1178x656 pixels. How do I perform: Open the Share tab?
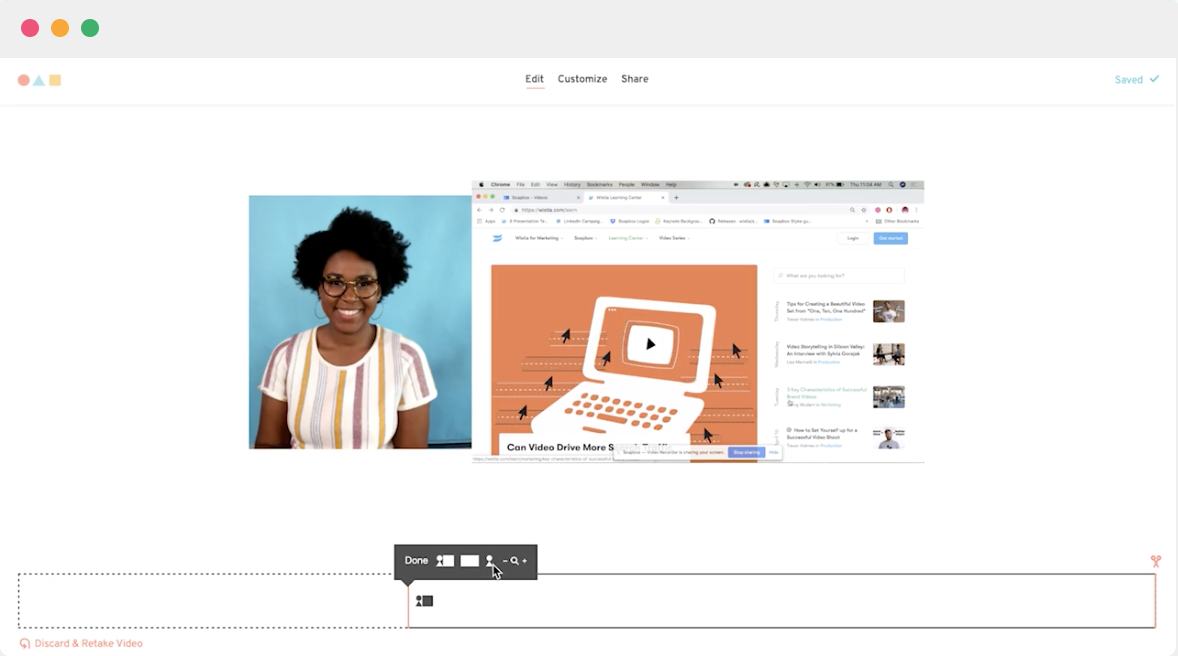coord(634,79)
